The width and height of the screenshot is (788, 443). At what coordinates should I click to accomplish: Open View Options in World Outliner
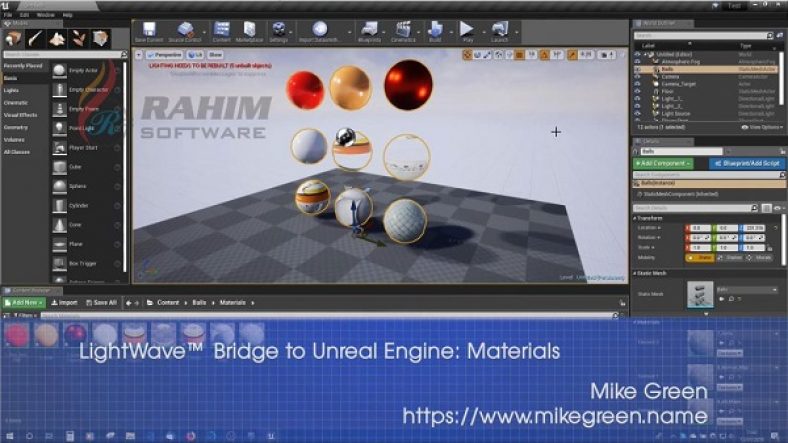coord(762,128)
